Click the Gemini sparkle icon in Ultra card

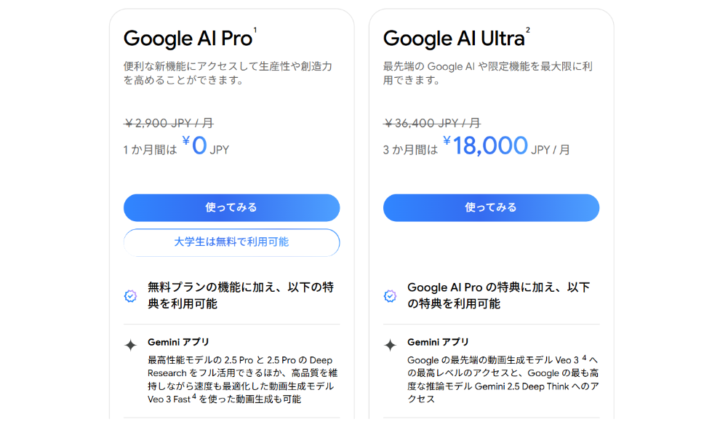(390, 345)
